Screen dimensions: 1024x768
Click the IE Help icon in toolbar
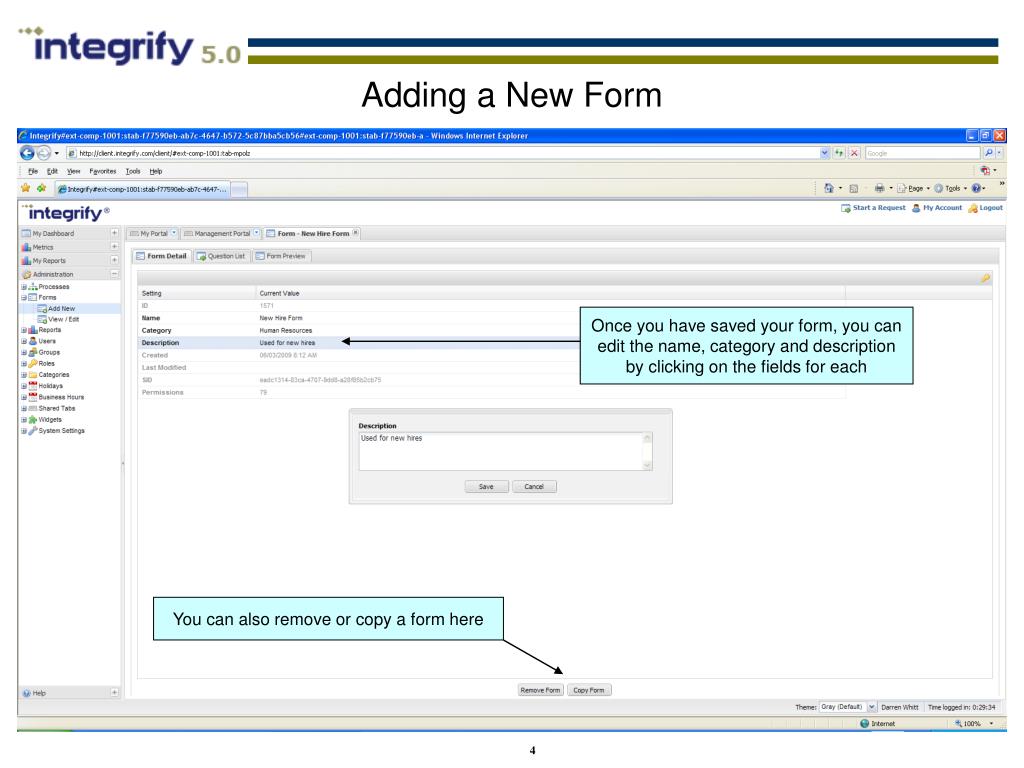[976, 188]
